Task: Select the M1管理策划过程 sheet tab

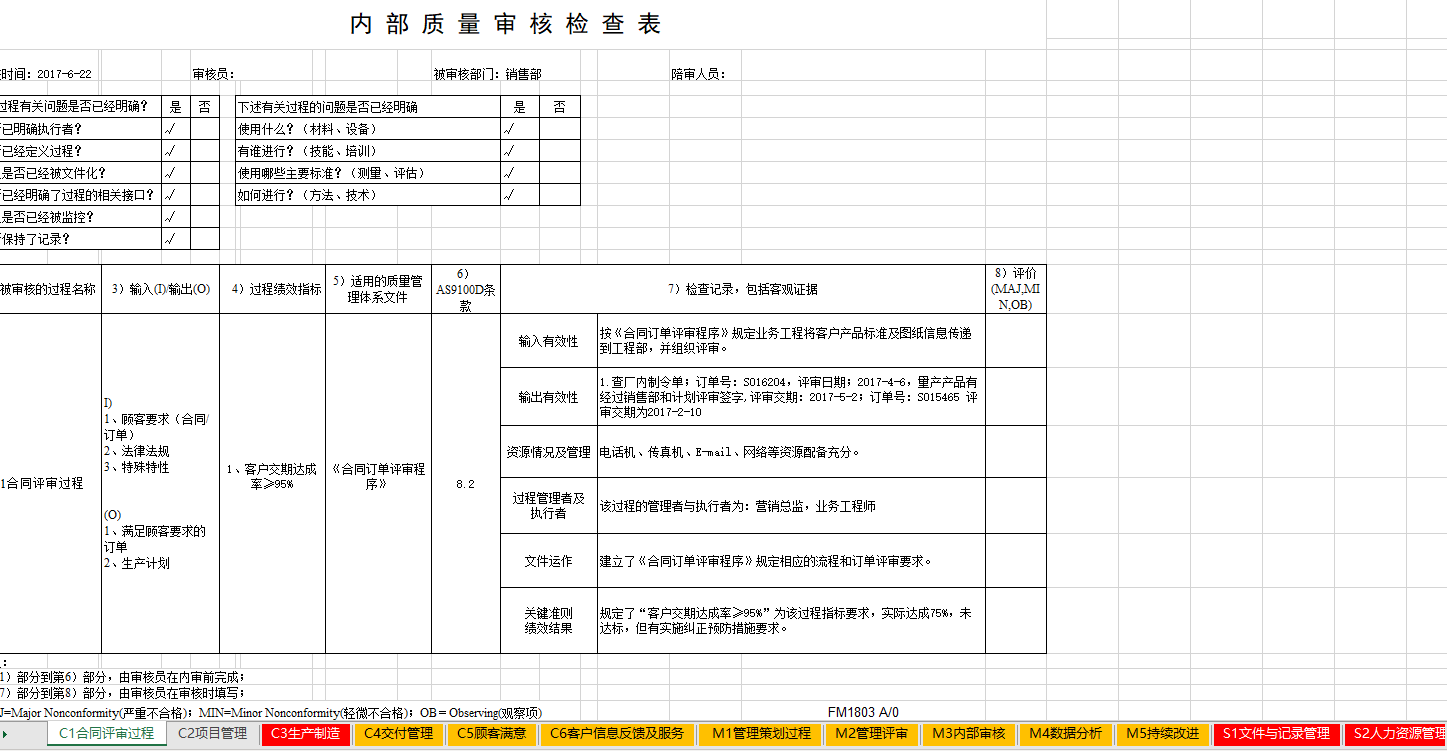Action: click(760, 734)
